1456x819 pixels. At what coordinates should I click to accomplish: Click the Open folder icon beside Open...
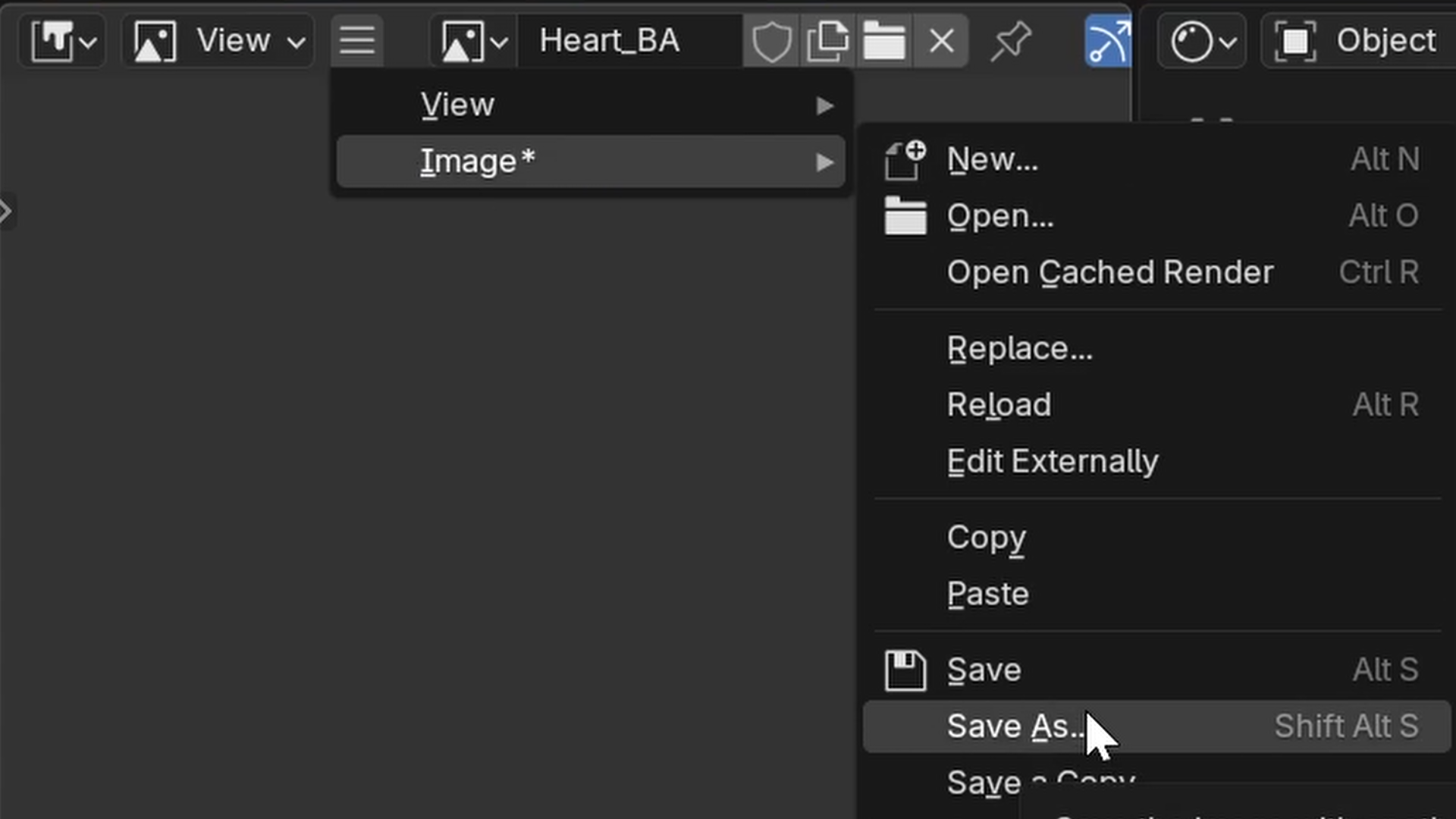click(x=904, y=215)
